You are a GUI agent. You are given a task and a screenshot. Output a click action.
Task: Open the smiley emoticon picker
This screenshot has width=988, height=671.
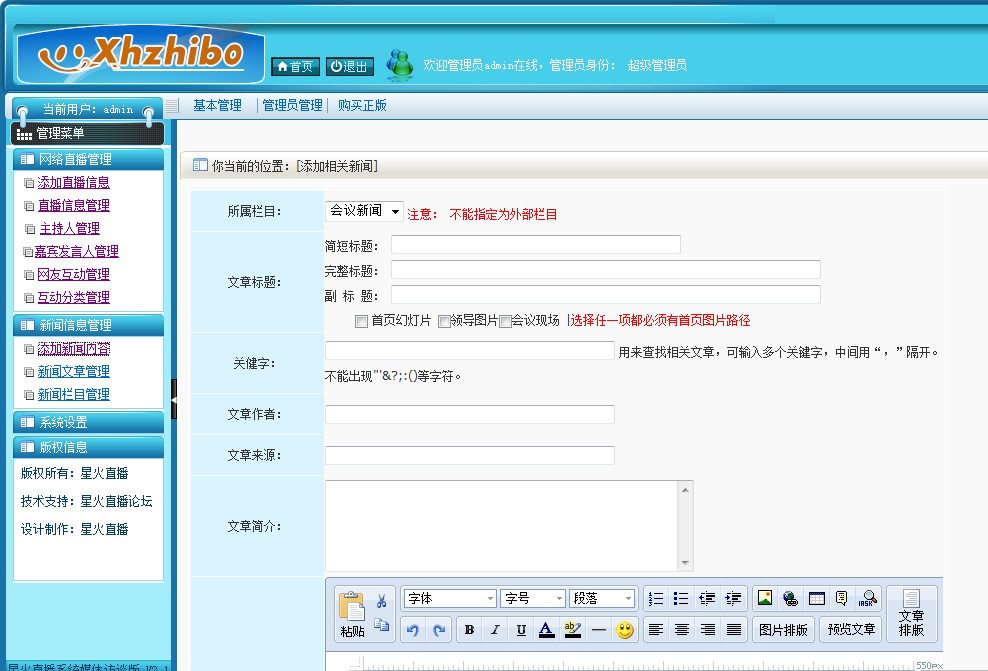pos(624,629)
